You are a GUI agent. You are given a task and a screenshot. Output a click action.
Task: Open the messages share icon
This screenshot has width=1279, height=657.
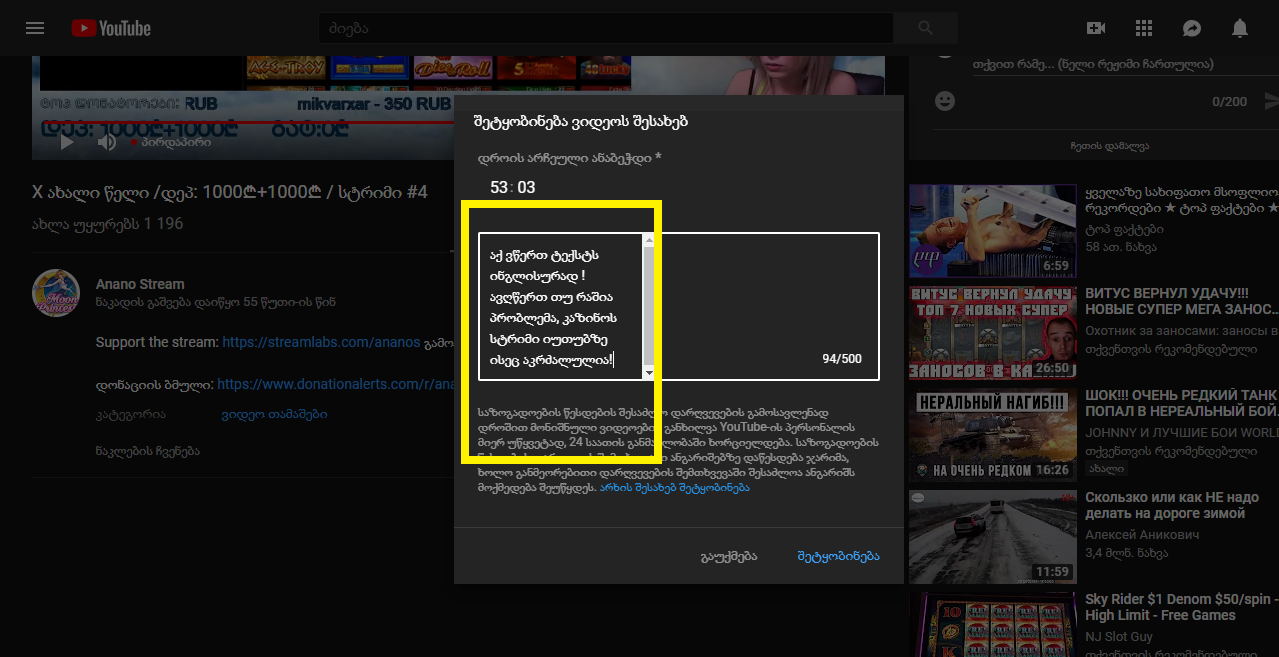tap(1192, 28)
